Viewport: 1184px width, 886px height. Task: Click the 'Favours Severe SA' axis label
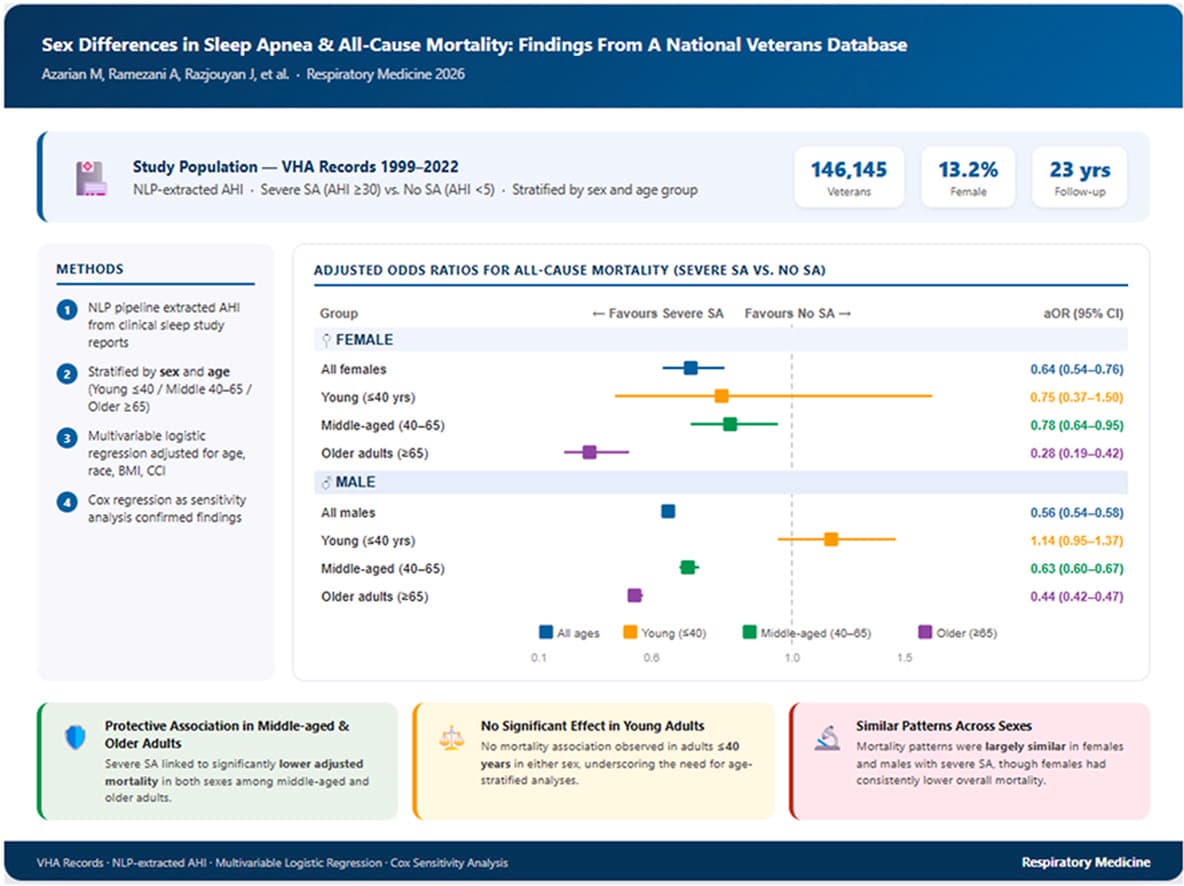point(658,313)
